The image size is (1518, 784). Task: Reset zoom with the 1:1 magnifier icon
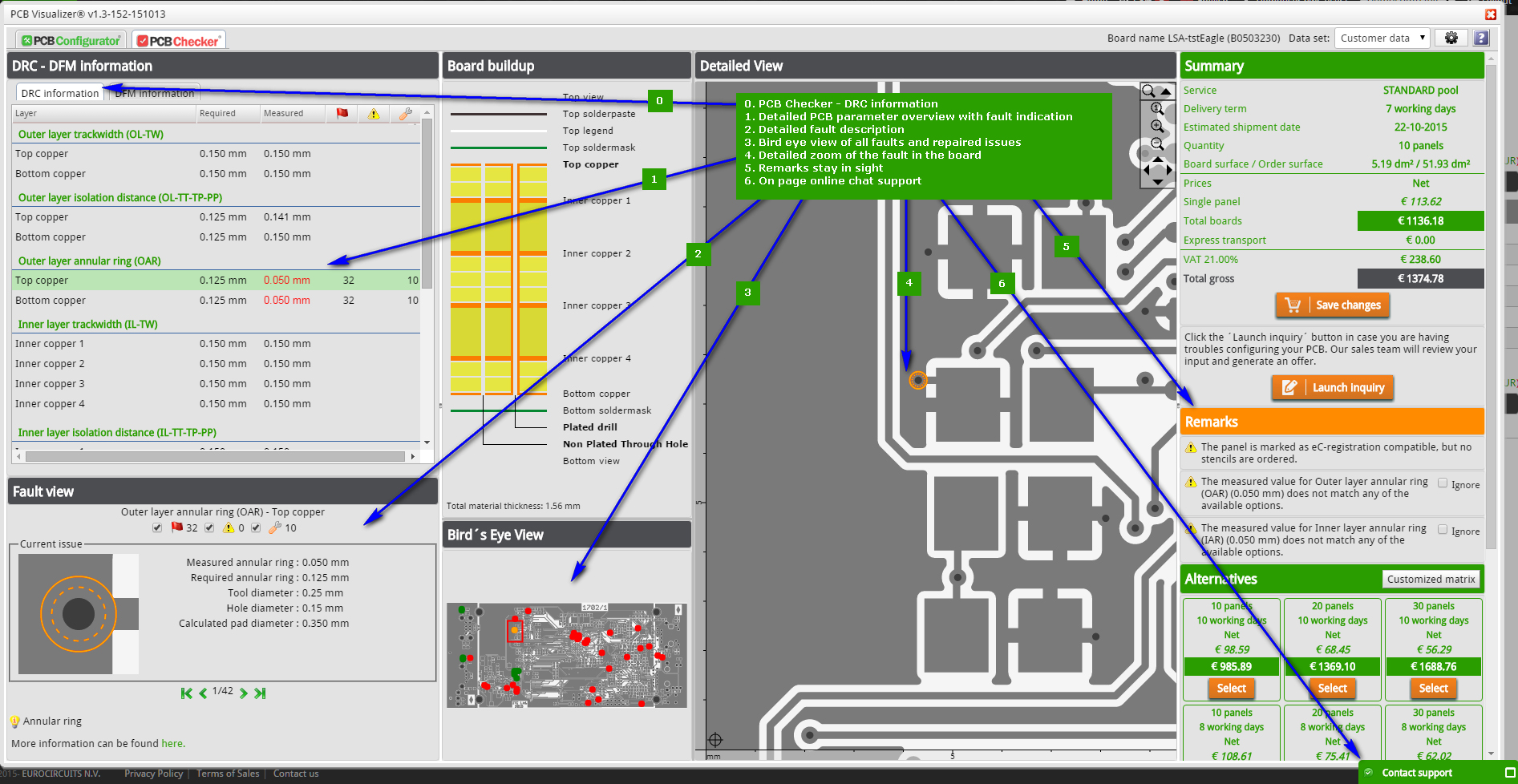[x=1157, y=109]
